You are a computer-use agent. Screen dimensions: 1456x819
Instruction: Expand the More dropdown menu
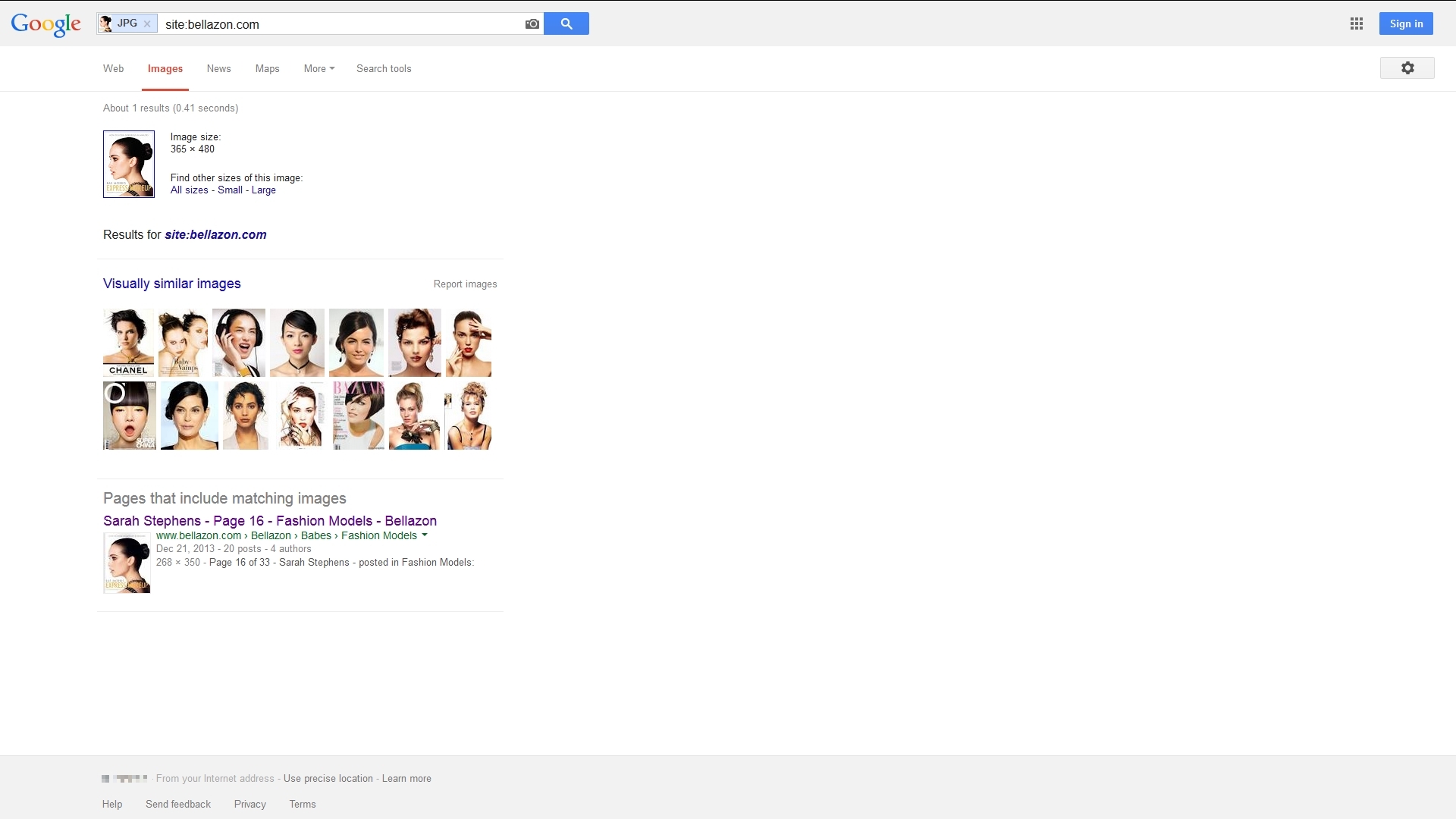pos(318,69)
